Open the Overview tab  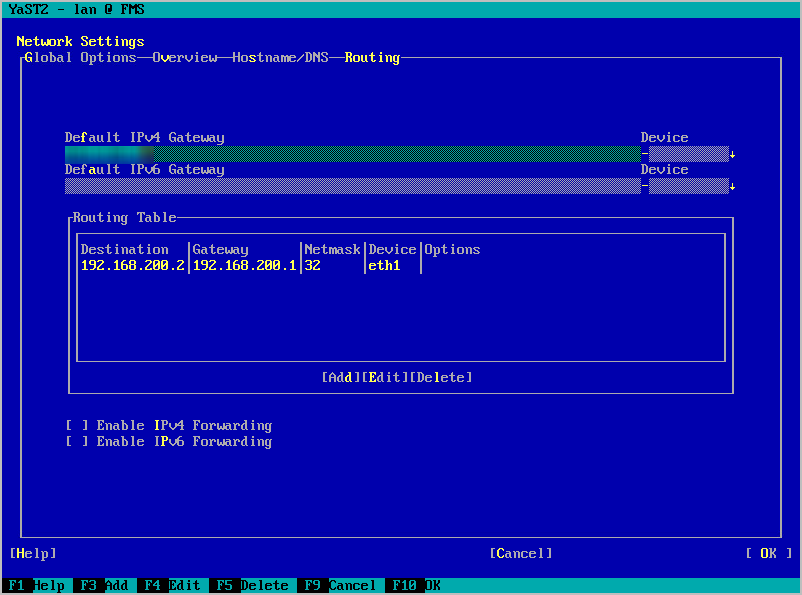tap(184, 58)
